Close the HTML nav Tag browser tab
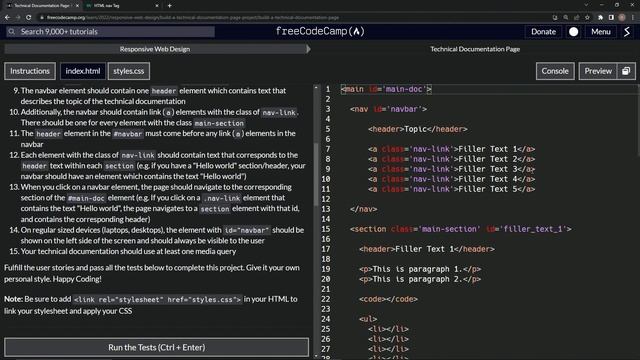This screenshot has height=360, width=640. click(x=157, y=6)
